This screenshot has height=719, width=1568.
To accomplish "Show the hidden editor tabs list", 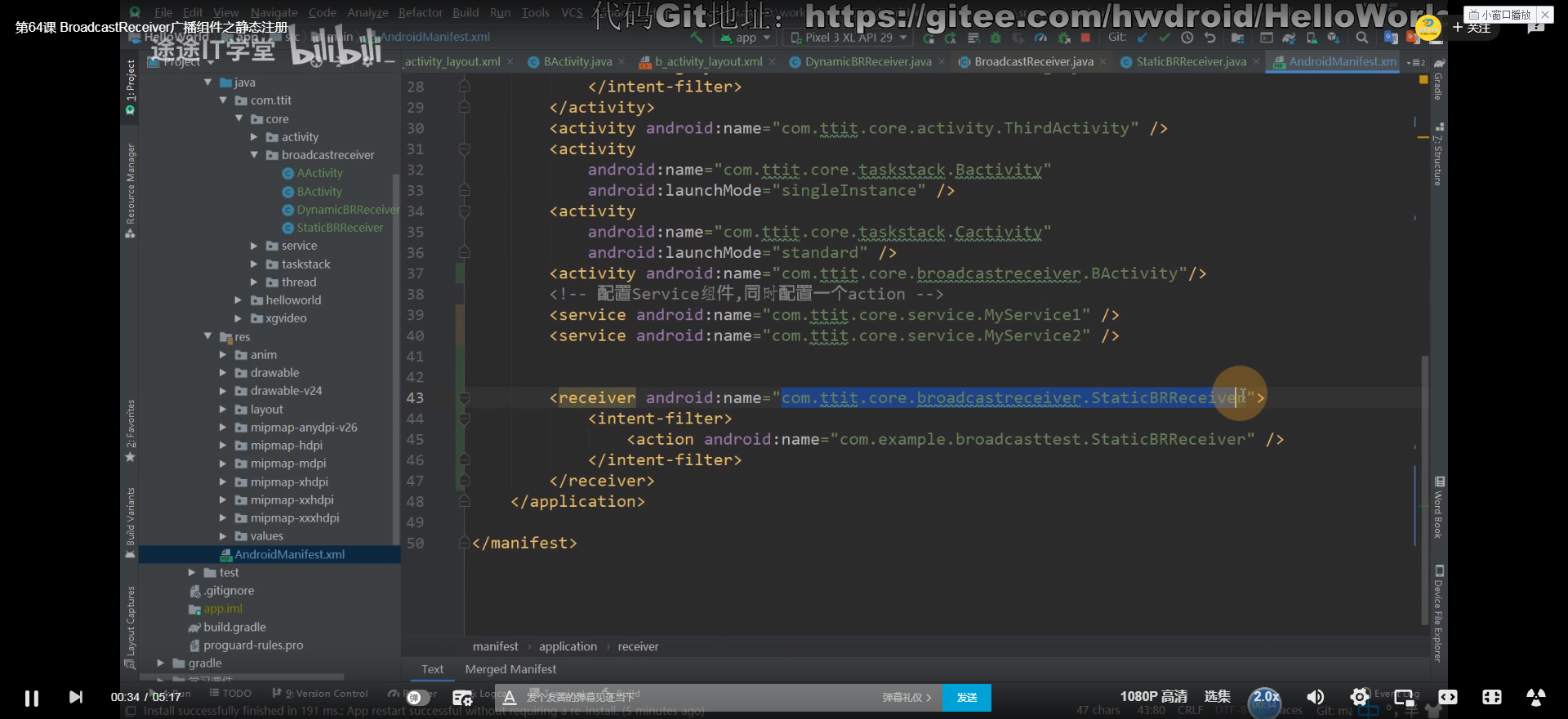I will click(x=1416, y=62).
